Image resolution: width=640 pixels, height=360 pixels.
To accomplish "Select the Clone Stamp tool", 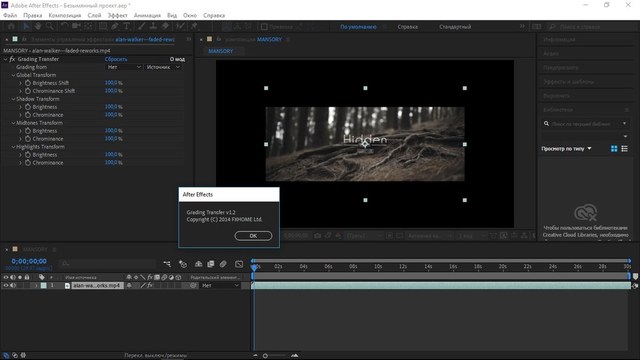I will click(153, 27).
